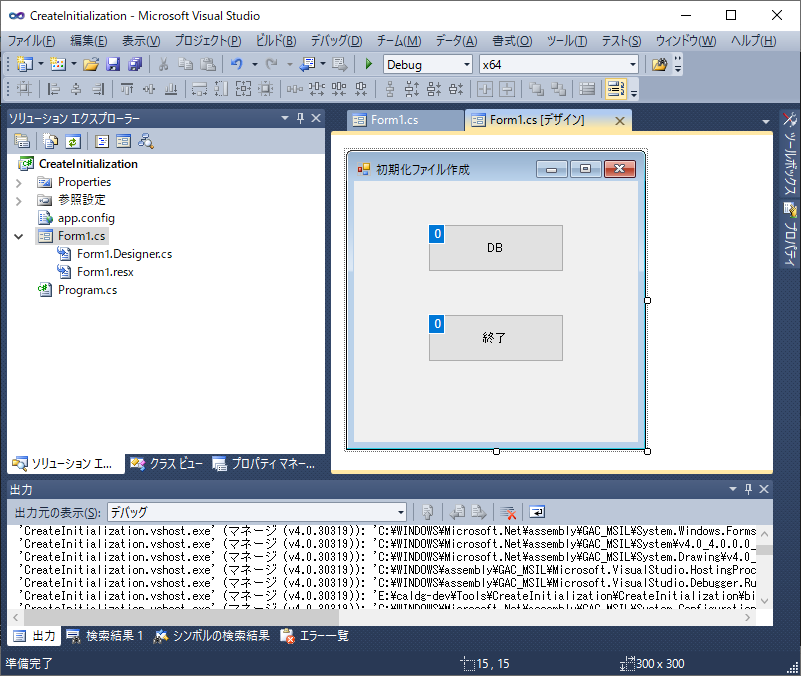Viewport: 801px width, 676px height.
Task: Select Form1.Designer.cs in the tree
Action: [x=124, y=254]
